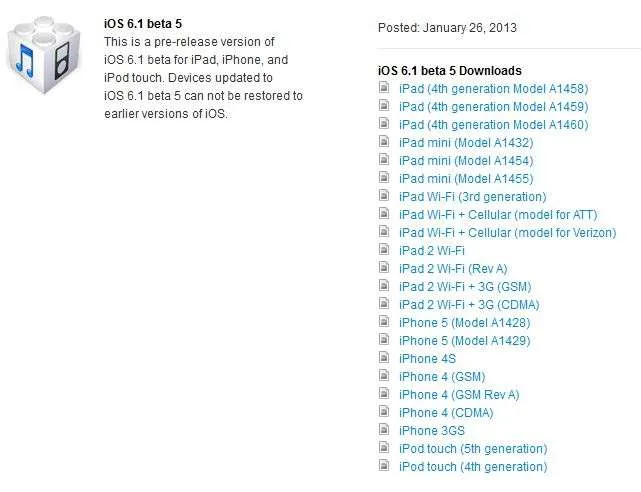
Task: Click file icon beside iPad 2 Wi-Fi Rev A
Action: [384, 267]
